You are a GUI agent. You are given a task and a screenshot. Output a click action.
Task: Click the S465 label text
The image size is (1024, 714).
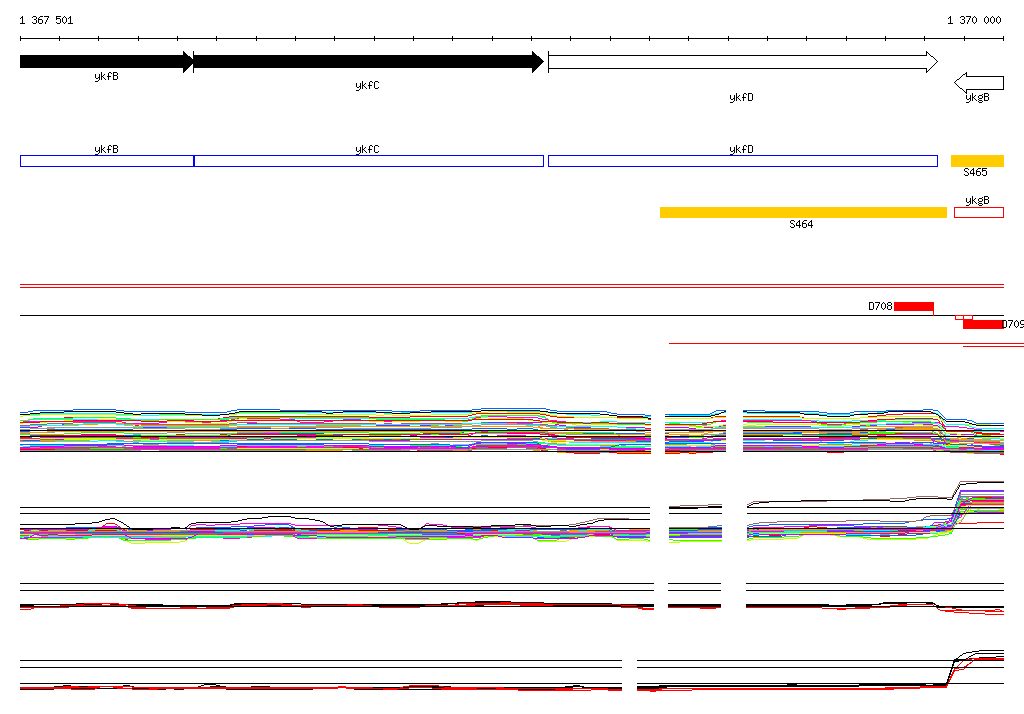pyautogui.click(x=975, y=172)
